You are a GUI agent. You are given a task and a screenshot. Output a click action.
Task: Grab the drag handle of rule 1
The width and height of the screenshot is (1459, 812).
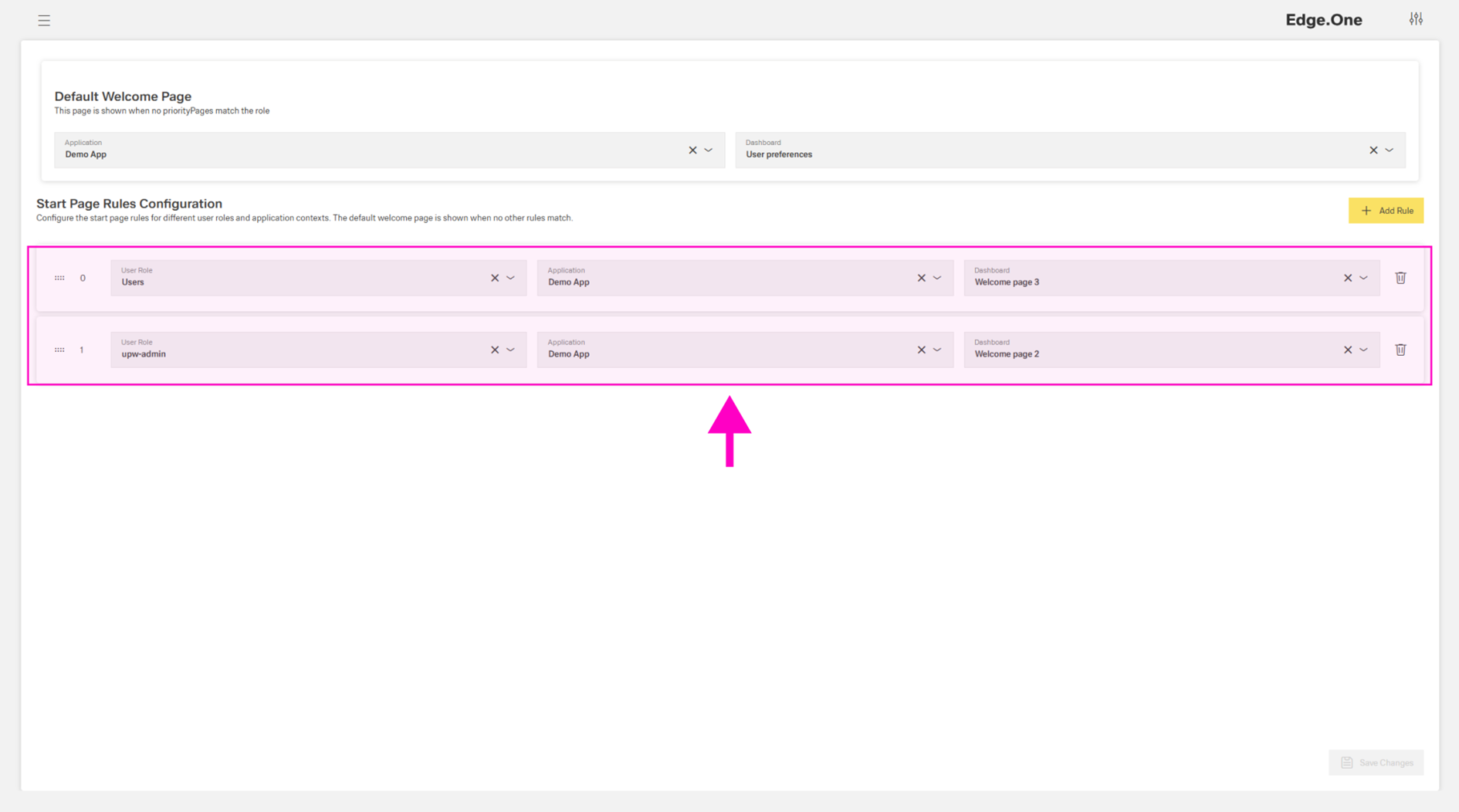click(x=59, y=350)
